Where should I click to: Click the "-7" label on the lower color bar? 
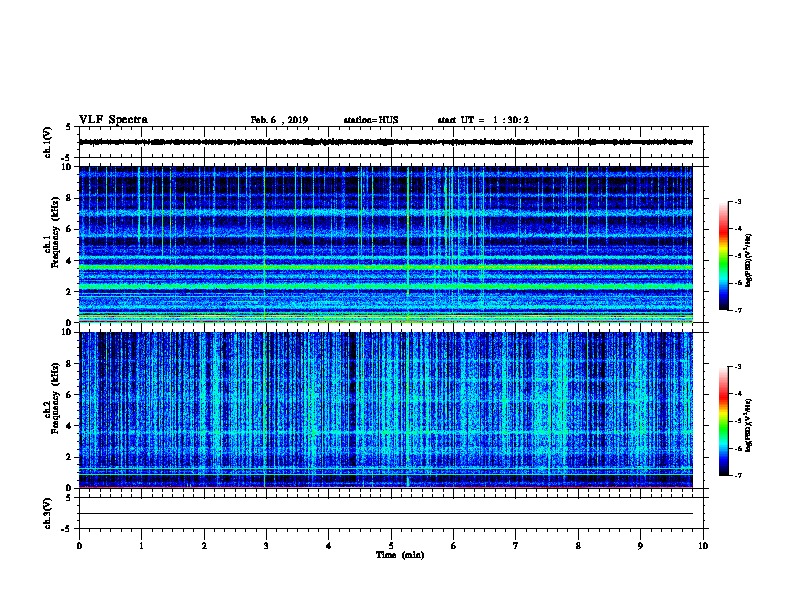(737, 475)
